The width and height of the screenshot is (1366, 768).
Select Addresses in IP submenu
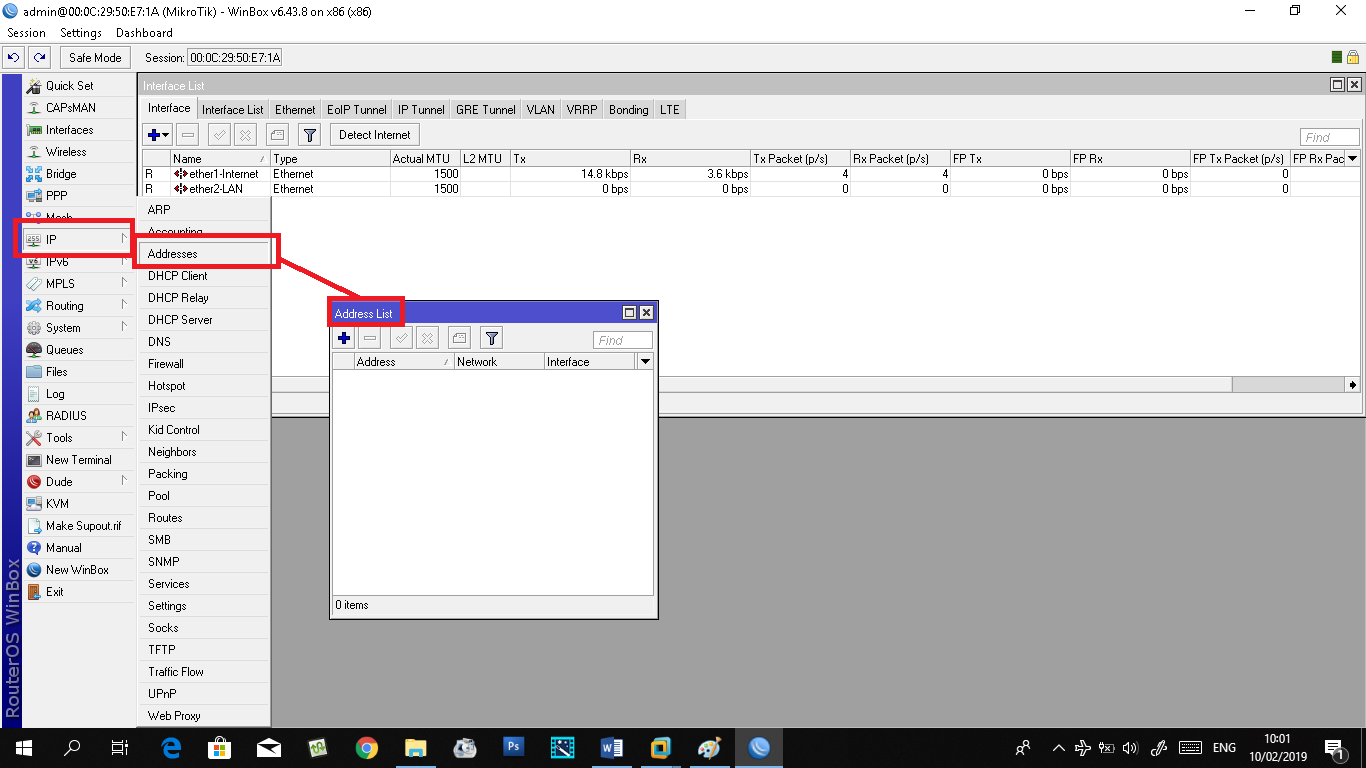(204, 254)
